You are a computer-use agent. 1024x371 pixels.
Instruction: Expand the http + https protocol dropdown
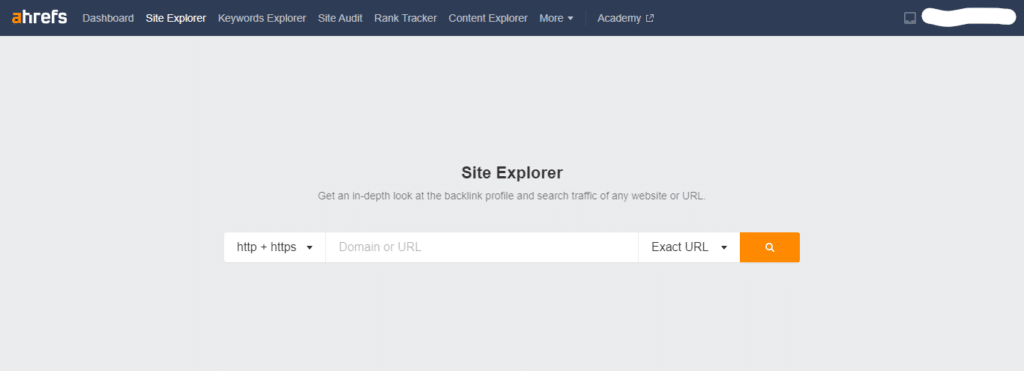click(x=275, y=248)
